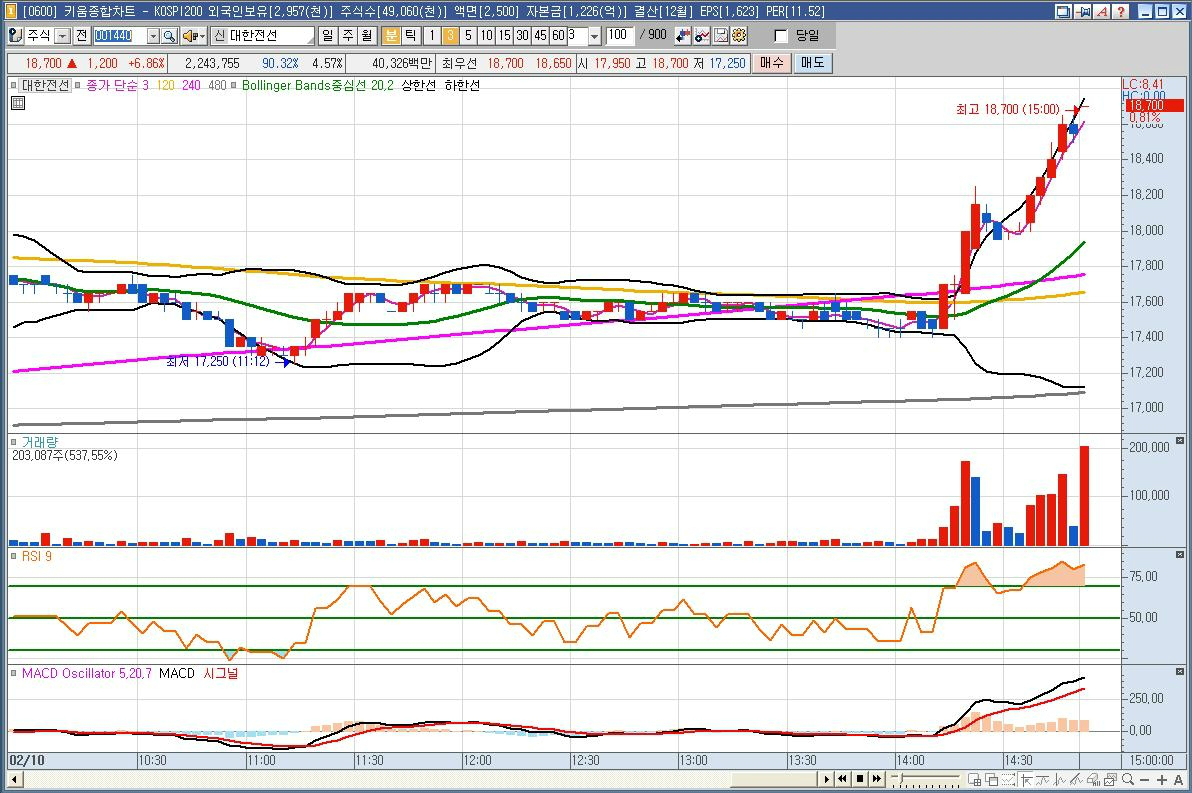
Task: Click the crosshair cursor tool icon
Action: [x=1026, y=780]
